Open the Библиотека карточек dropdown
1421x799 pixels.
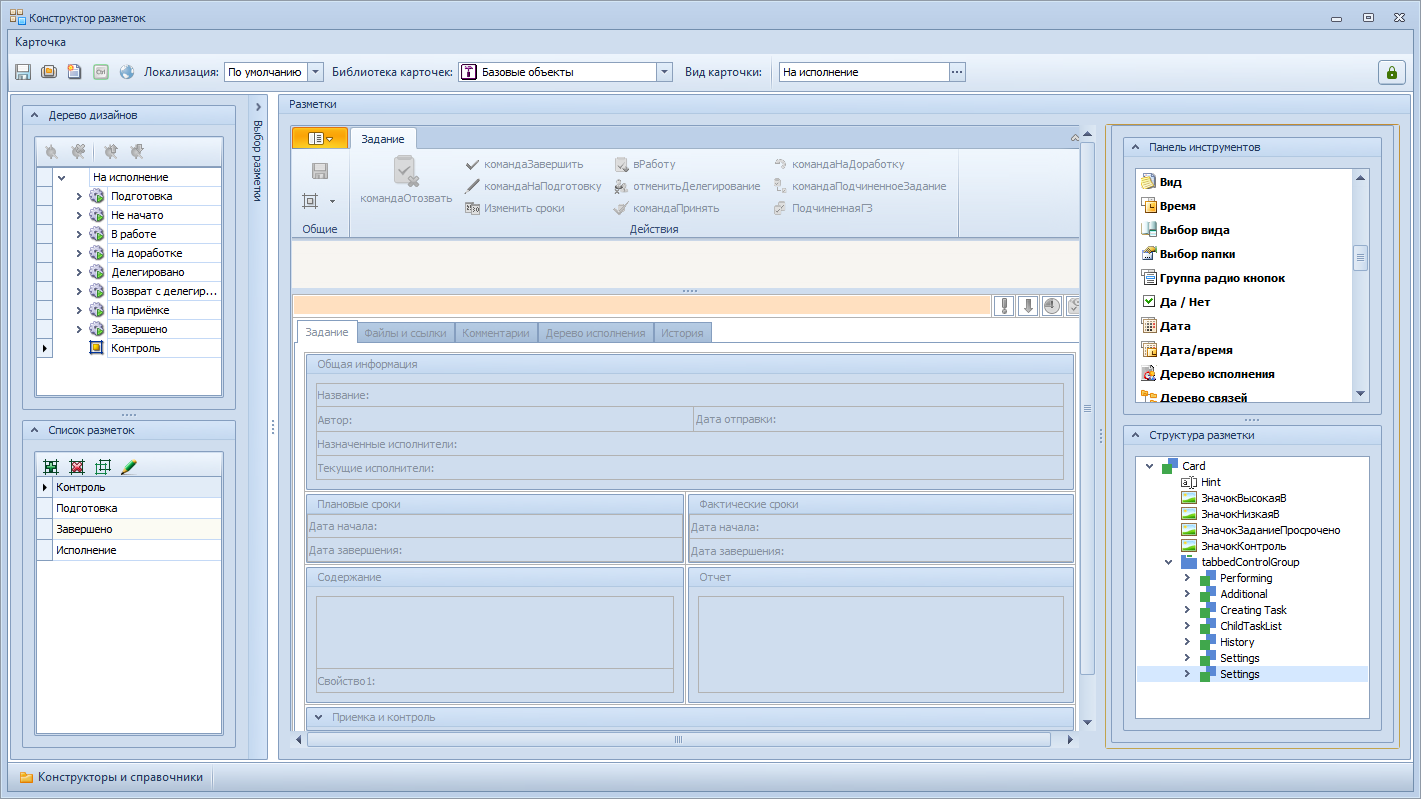pyautogui.click(x=664, y=72)
